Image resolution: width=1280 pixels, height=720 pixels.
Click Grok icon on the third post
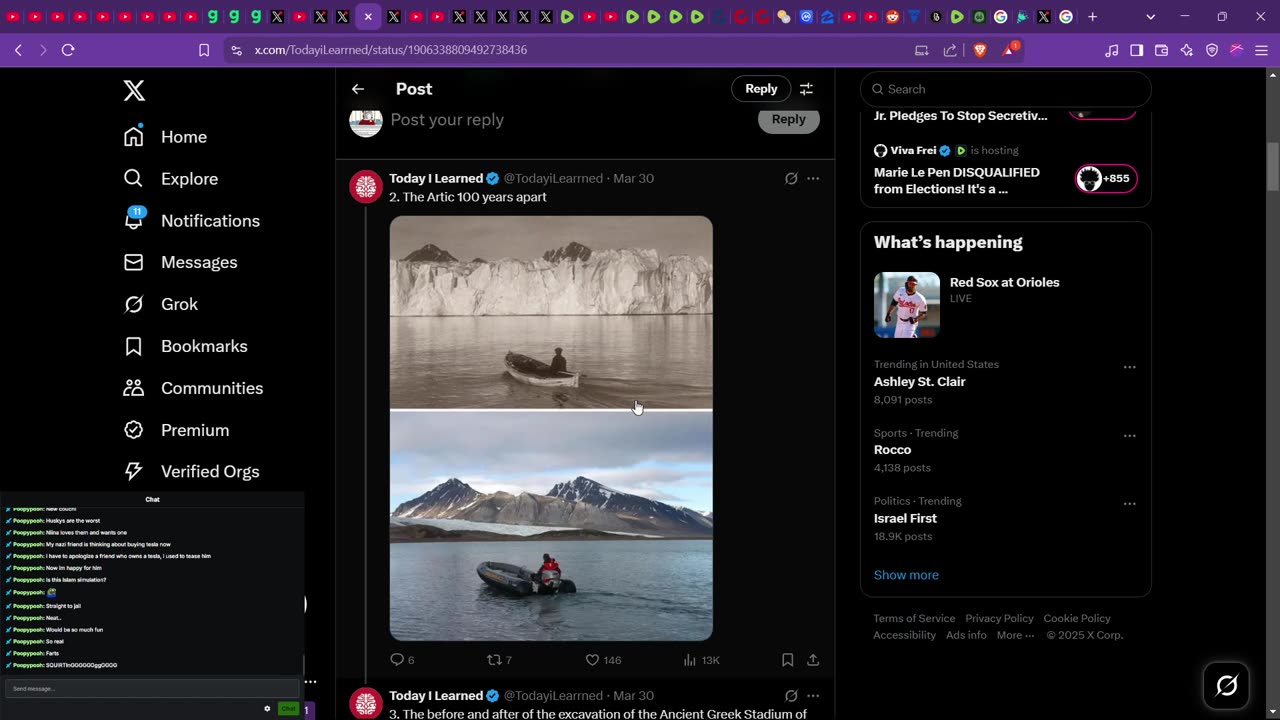point(791,695)
